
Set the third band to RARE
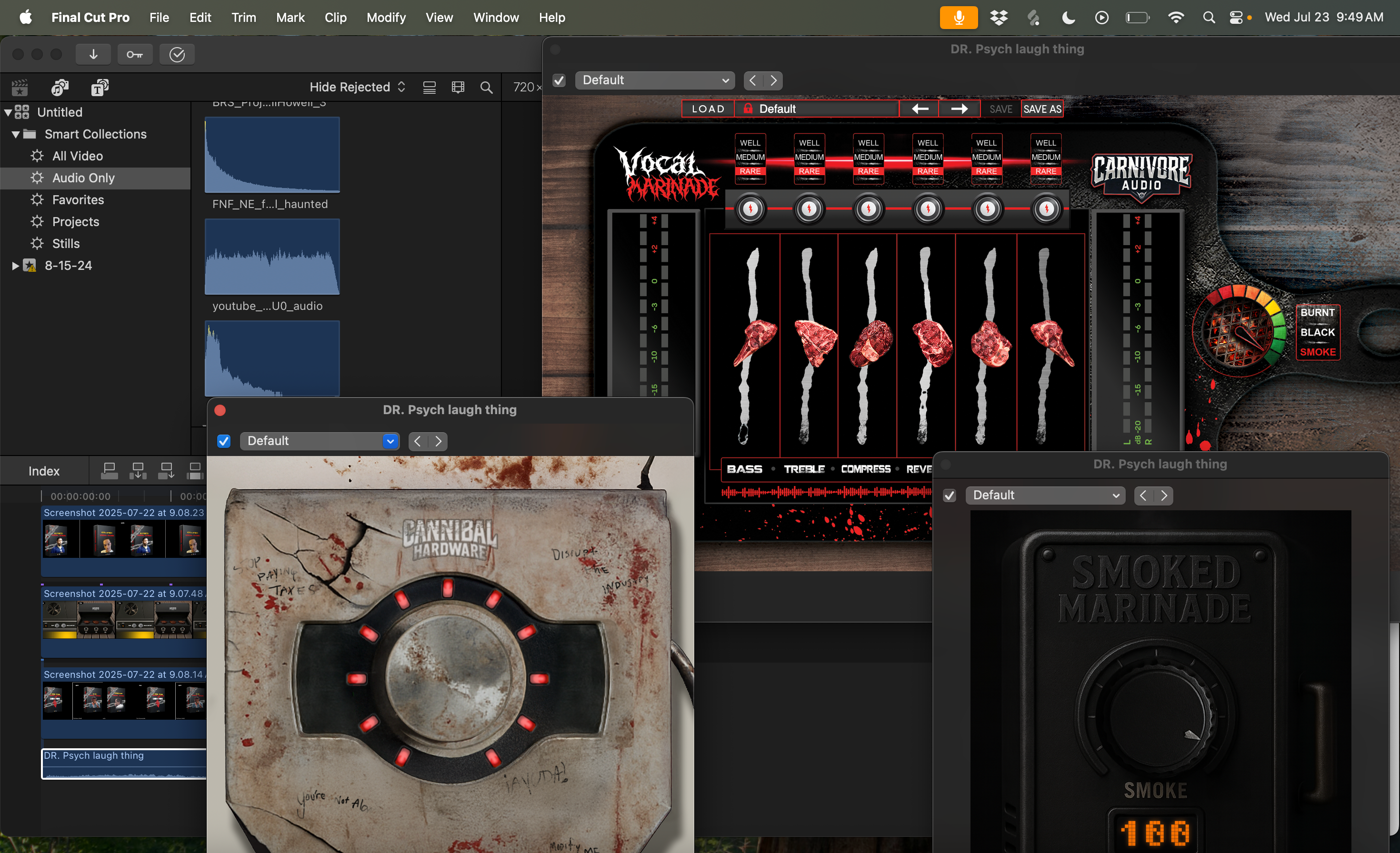[868, 171]
